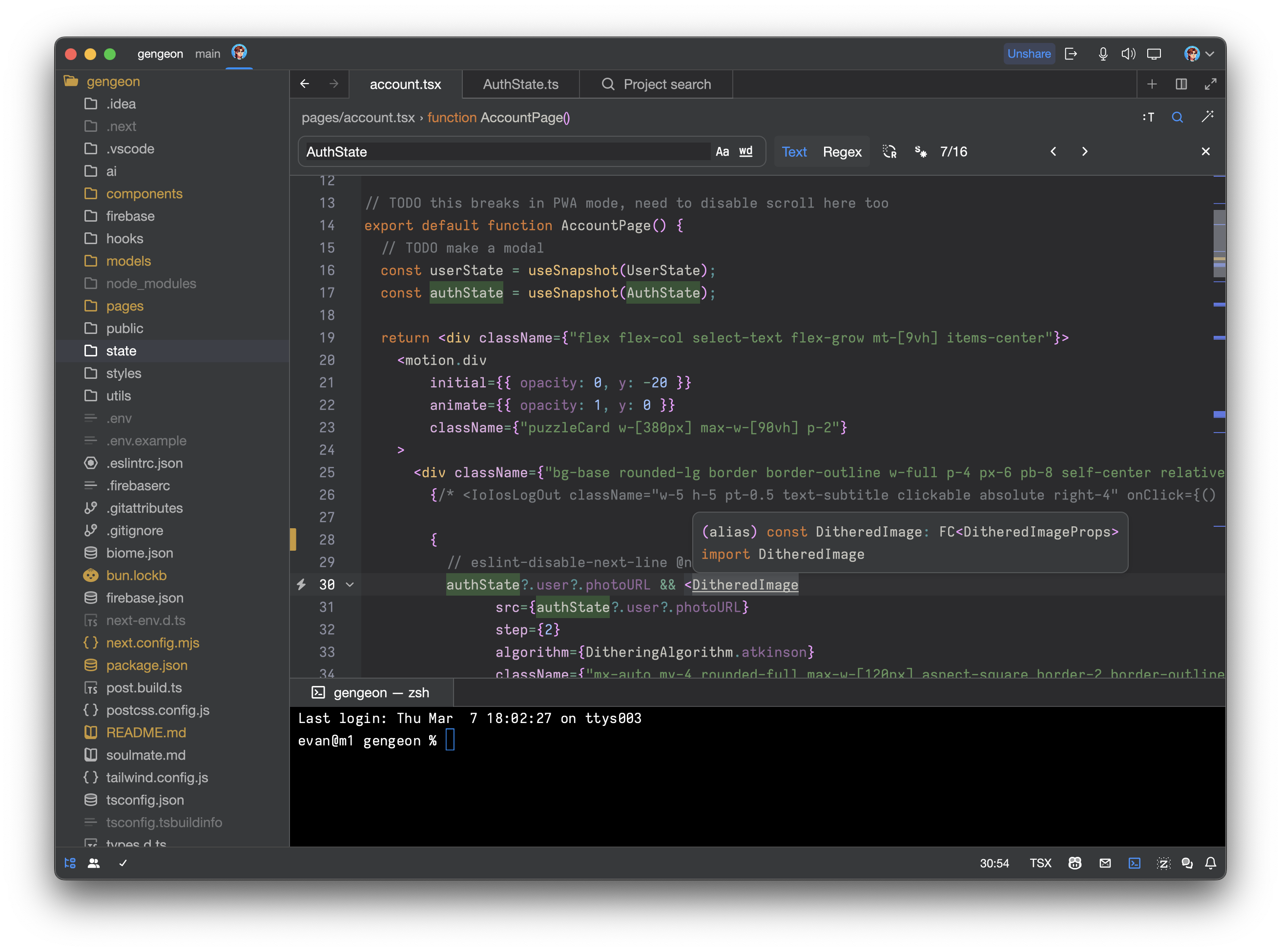Click the speaker audio icon
This screenshot has height=952, width=1281.
[1128, 54]
